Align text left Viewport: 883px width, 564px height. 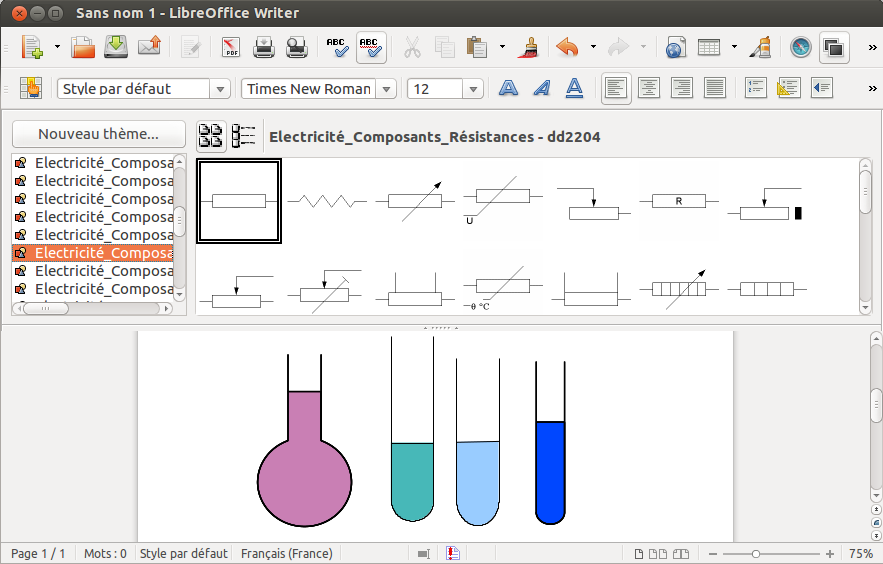(616, 88)
